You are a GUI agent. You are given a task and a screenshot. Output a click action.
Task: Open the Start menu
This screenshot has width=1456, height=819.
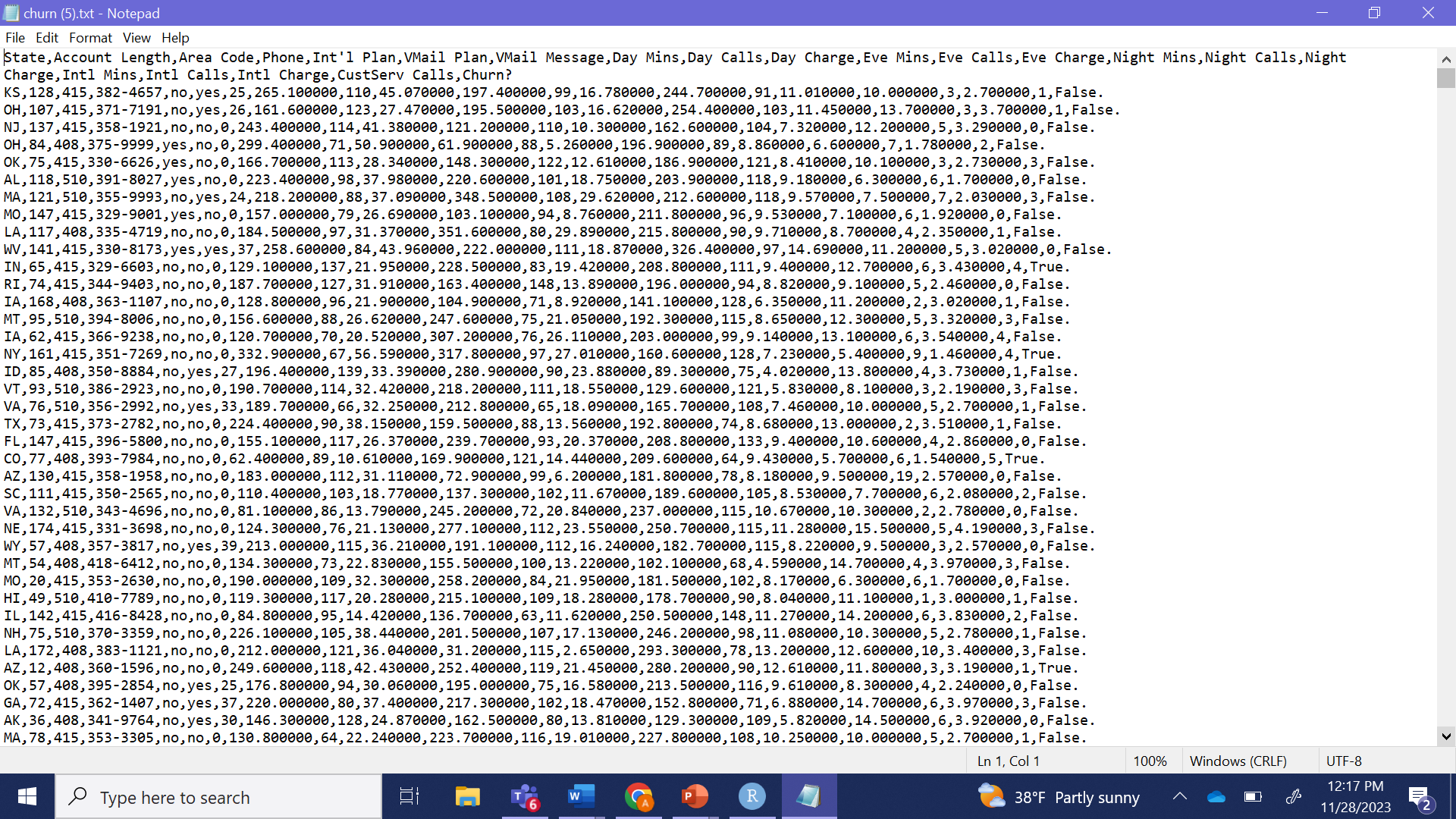27,796
